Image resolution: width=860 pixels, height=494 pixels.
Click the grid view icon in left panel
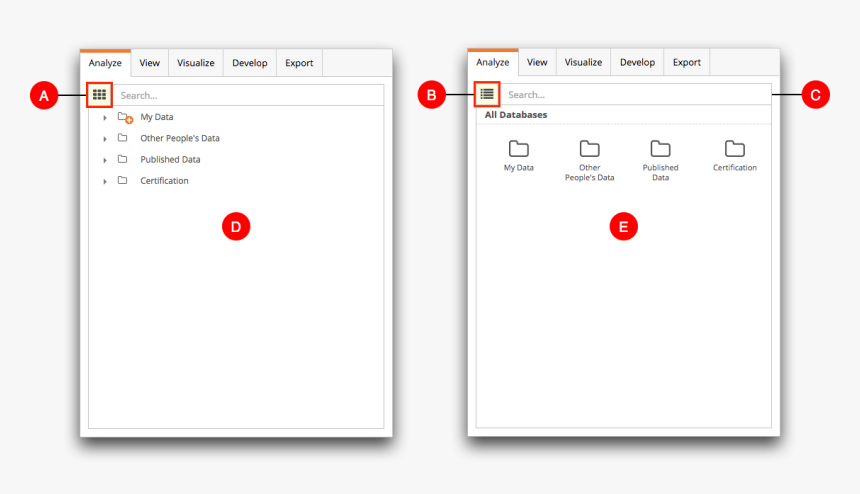(x=99, y=95)
